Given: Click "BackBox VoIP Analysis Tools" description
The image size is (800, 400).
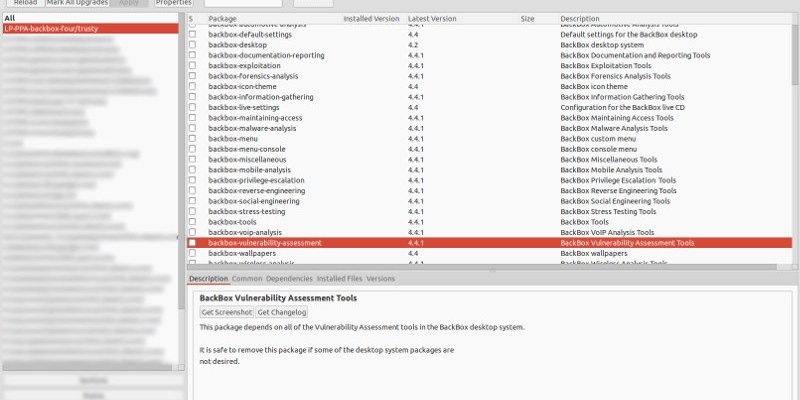Looking at the screenshot, I should pyautogui.click(x=607, y=232).
